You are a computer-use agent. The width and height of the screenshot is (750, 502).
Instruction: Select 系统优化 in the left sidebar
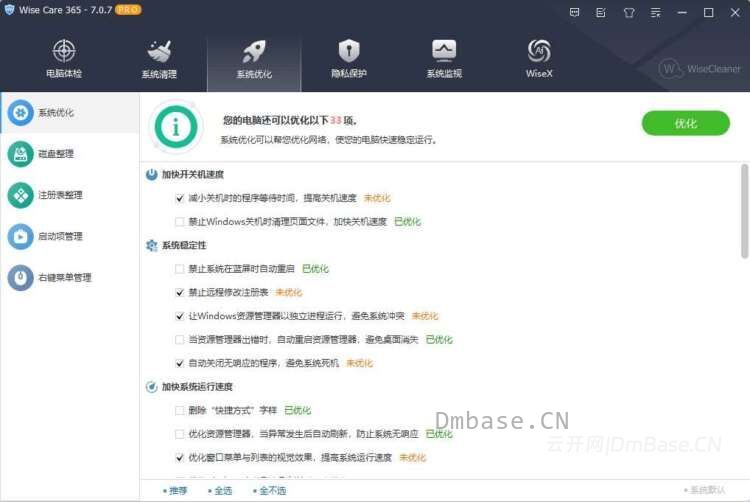(70, 113)
